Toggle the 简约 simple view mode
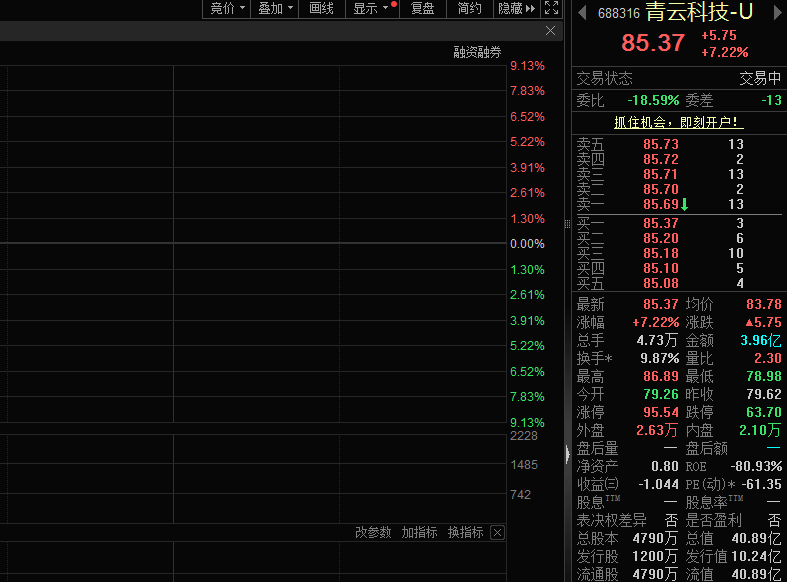 [469, 9]
